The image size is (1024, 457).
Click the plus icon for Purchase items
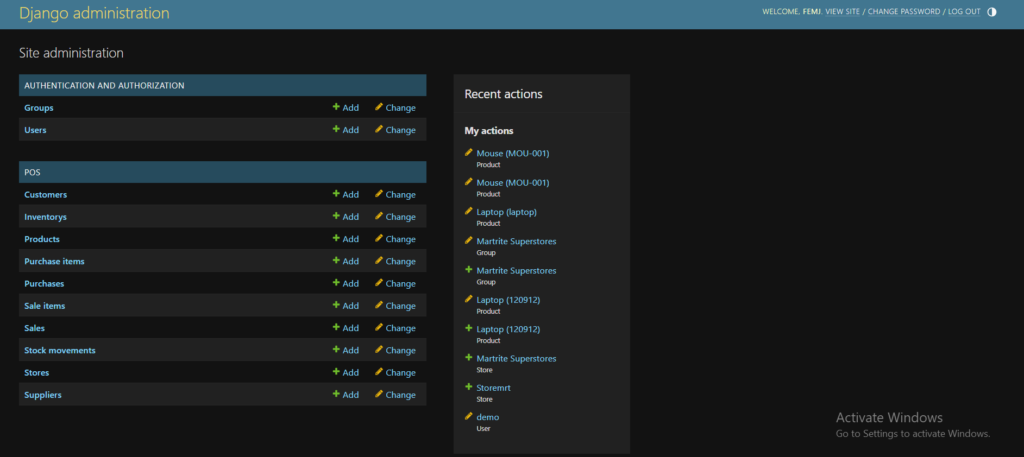[337, 261]
